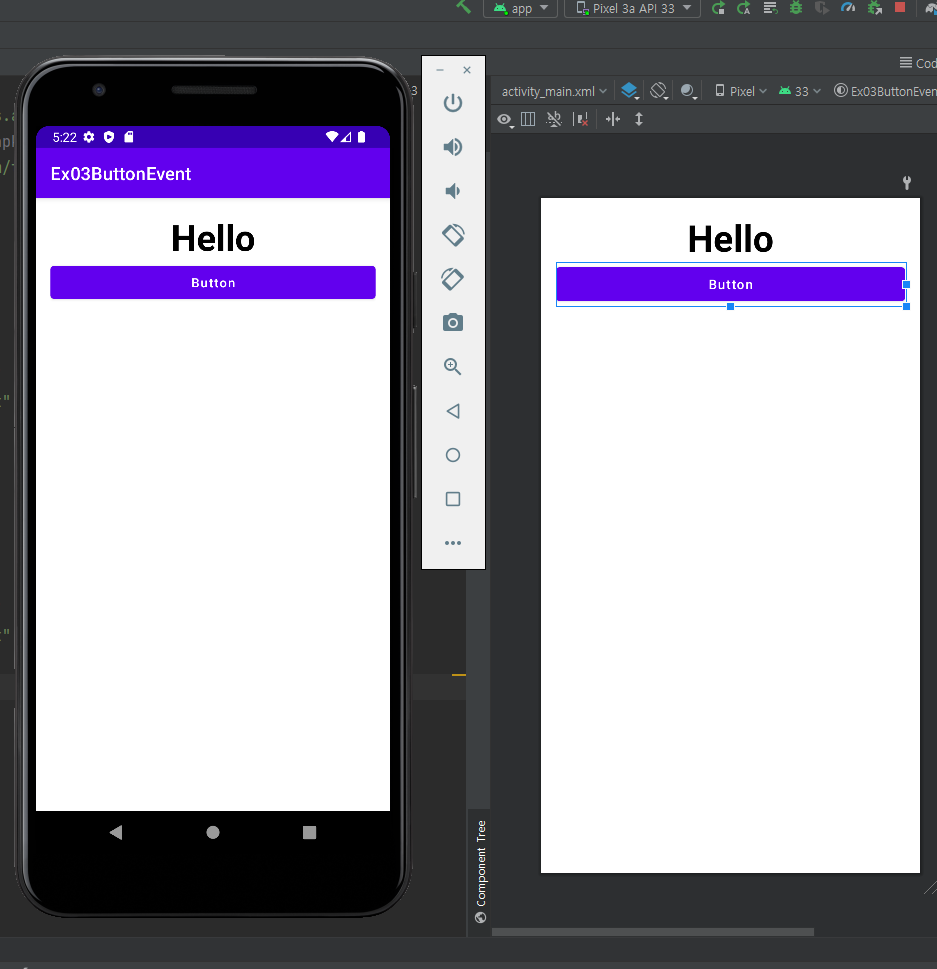Stop the running app with red square

tap(900, 7)
